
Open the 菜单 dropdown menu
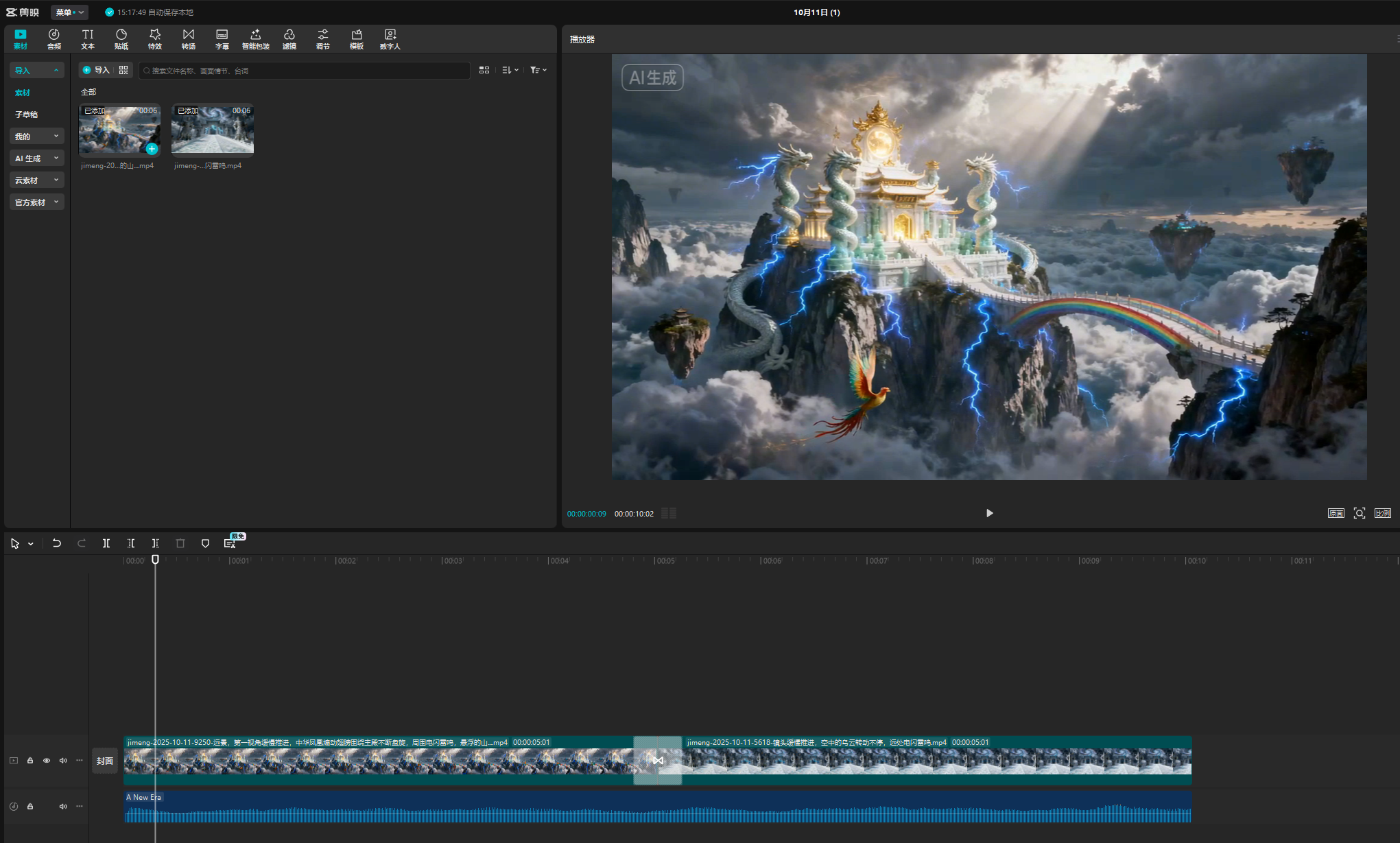[69, 12]
